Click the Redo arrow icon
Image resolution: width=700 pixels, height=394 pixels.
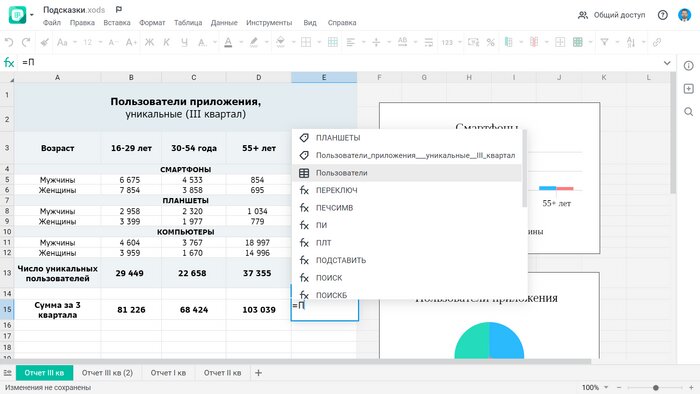pyautogui.click(x=26, y=42)
